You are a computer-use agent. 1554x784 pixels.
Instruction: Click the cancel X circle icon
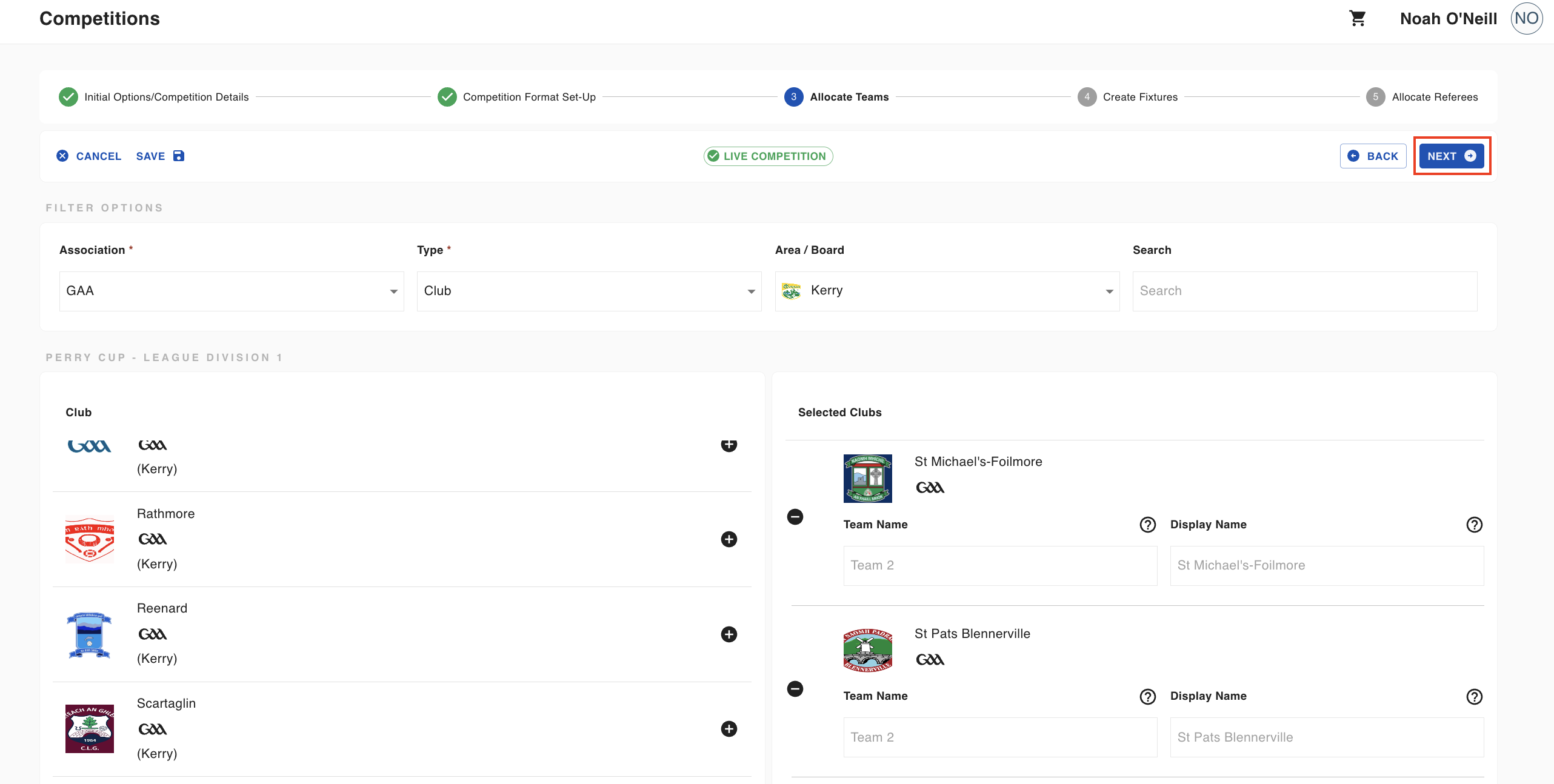pos(62,156)
